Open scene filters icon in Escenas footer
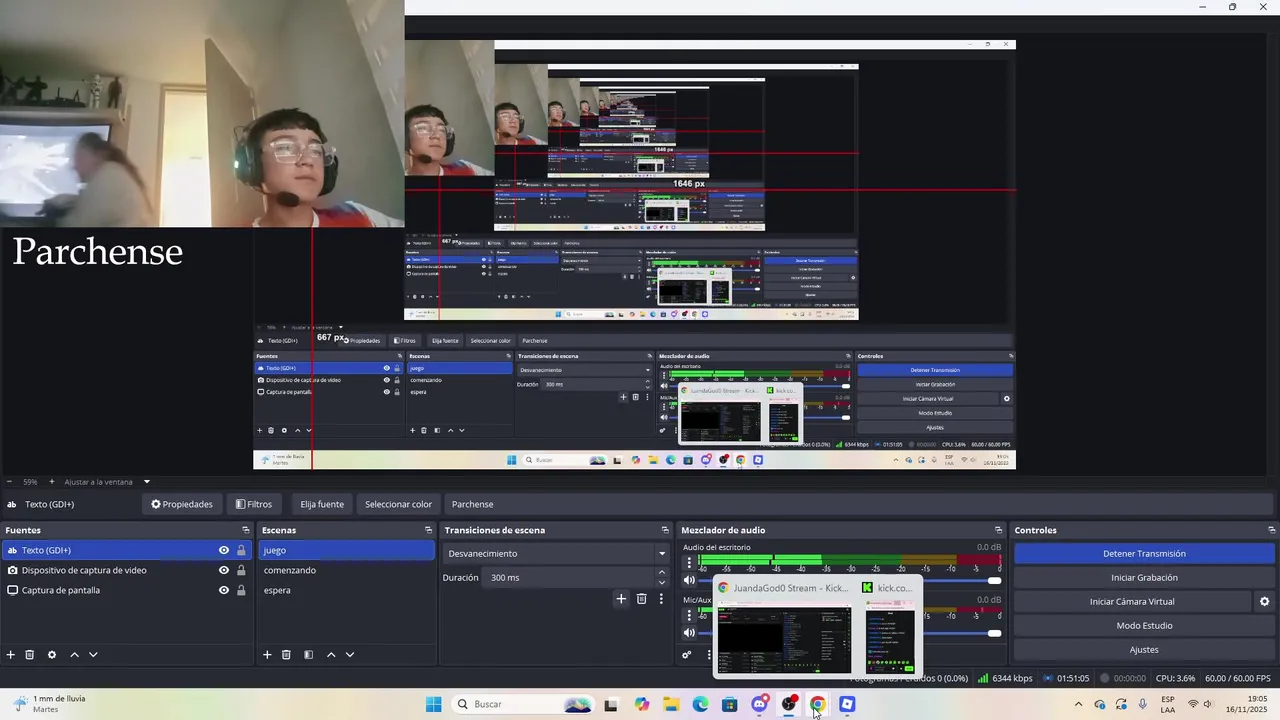This screenshot has height=720, width=1280. (x=308, y=655)
